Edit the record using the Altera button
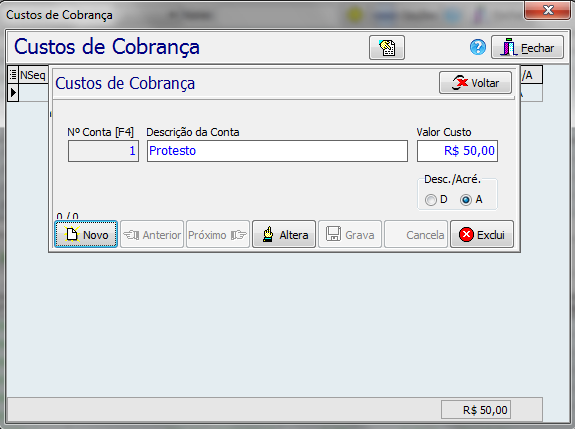 pos(284,234)
